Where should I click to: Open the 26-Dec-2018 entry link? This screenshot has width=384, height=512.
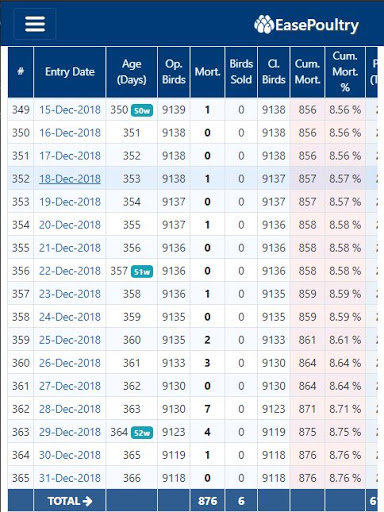click(x=70, y=363)
